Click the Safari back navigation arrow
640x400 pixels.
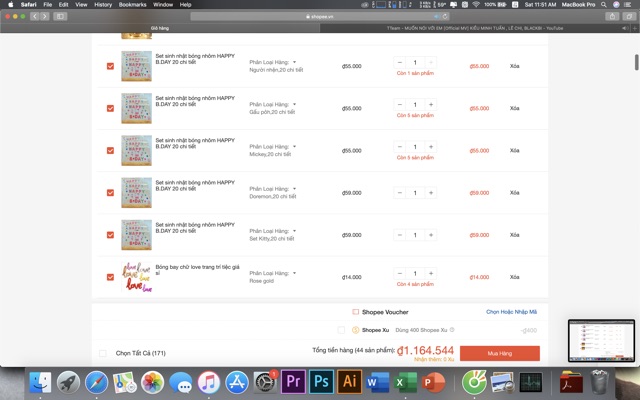pyautogui.click(x=34, y=17)
